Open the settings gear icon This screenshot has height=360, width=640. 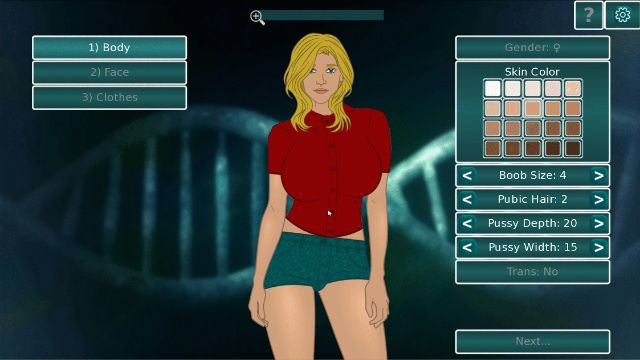click(622, 15)
